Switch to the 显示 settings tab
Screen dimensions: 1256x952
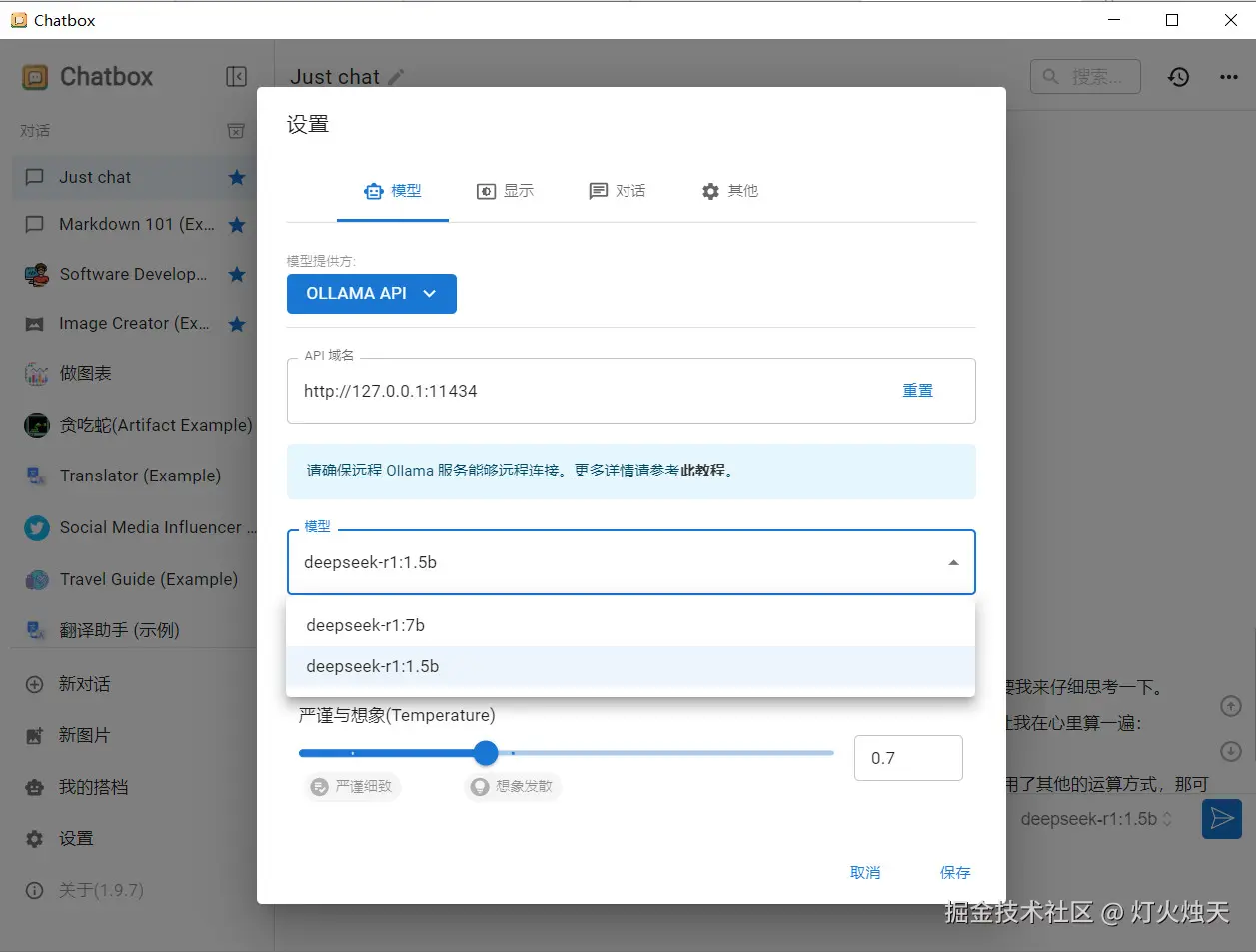point(505,191)
